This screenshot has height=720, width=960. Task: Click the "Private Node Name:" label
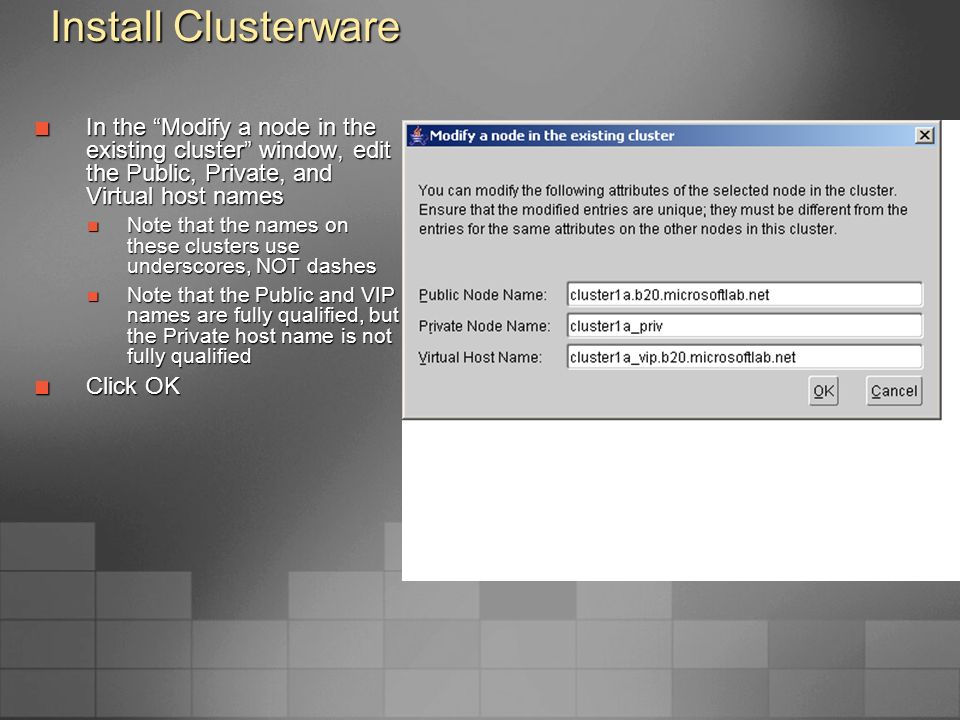coord(484,326)
